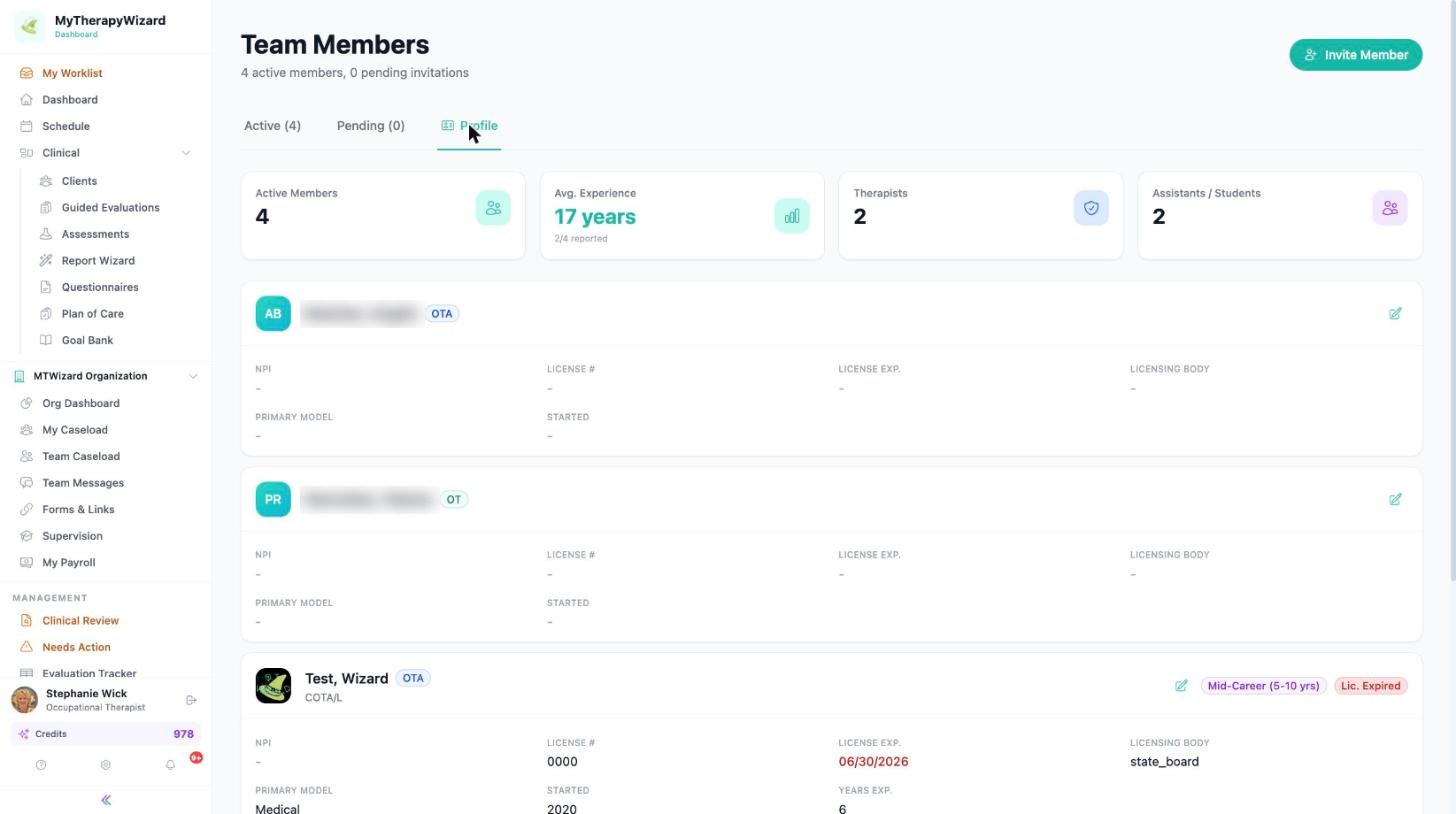The width and height of the screenshot is (1456, 814).
Task: Open Forms & Links
Action: (78, 509)
